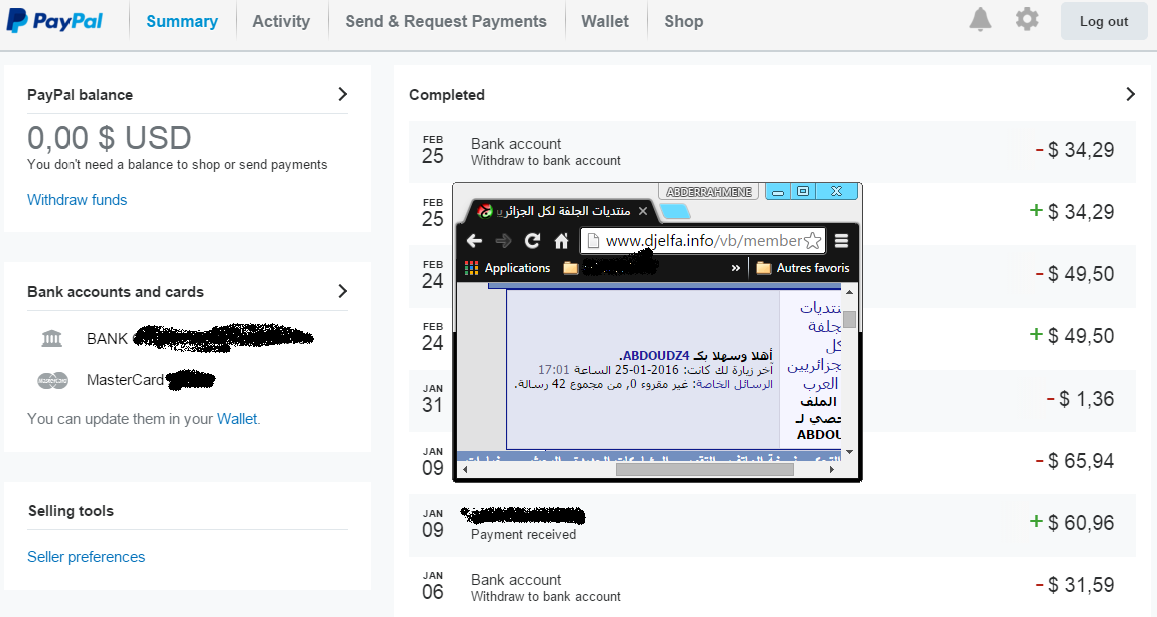Viewport: 1157px width, 617px height.
Task: Open the Shop tab
Action: click(x=683, y=21)
